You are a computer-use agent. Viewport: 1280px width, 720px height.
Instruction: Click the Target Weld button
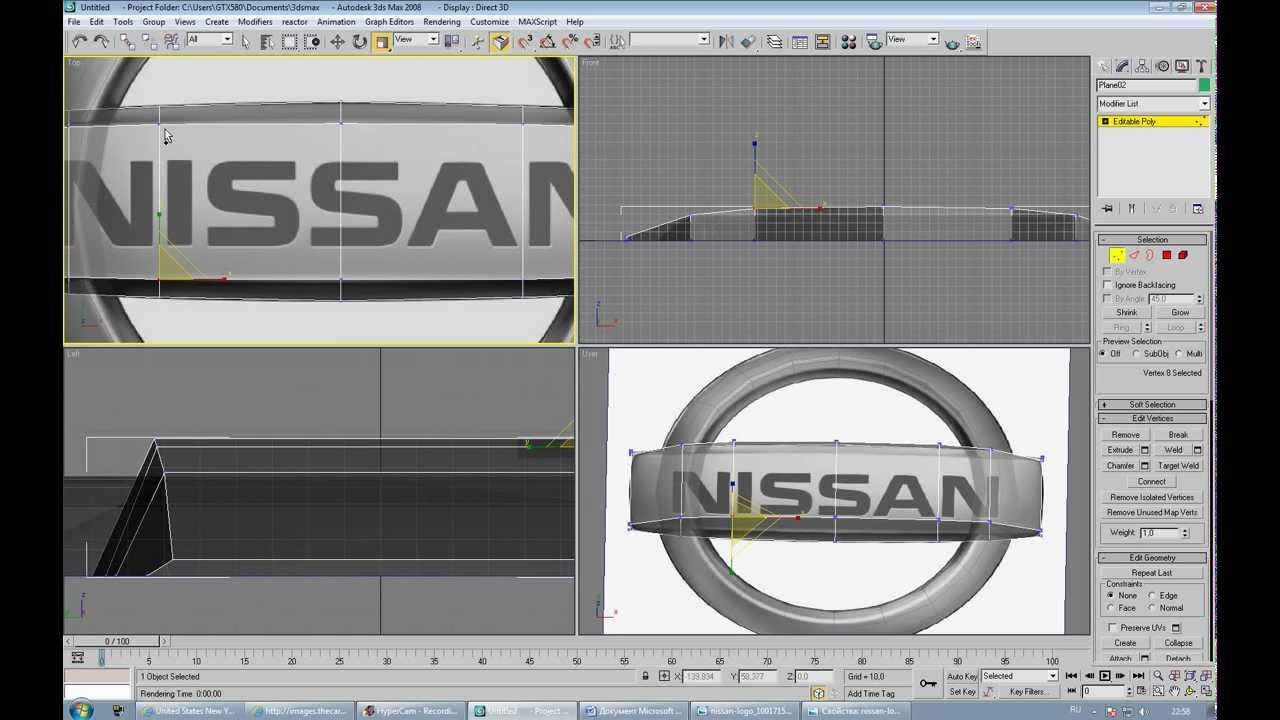(x=1178, y=466)
